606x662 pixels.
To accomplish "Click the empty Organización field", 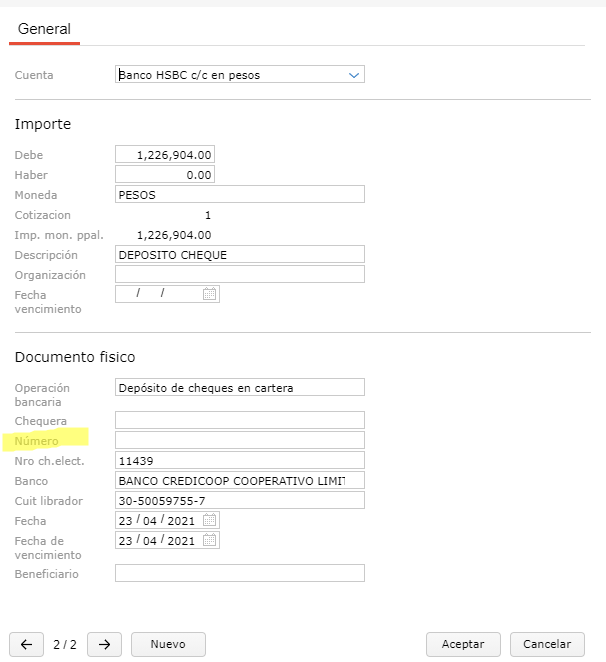I will click(239, 274).
